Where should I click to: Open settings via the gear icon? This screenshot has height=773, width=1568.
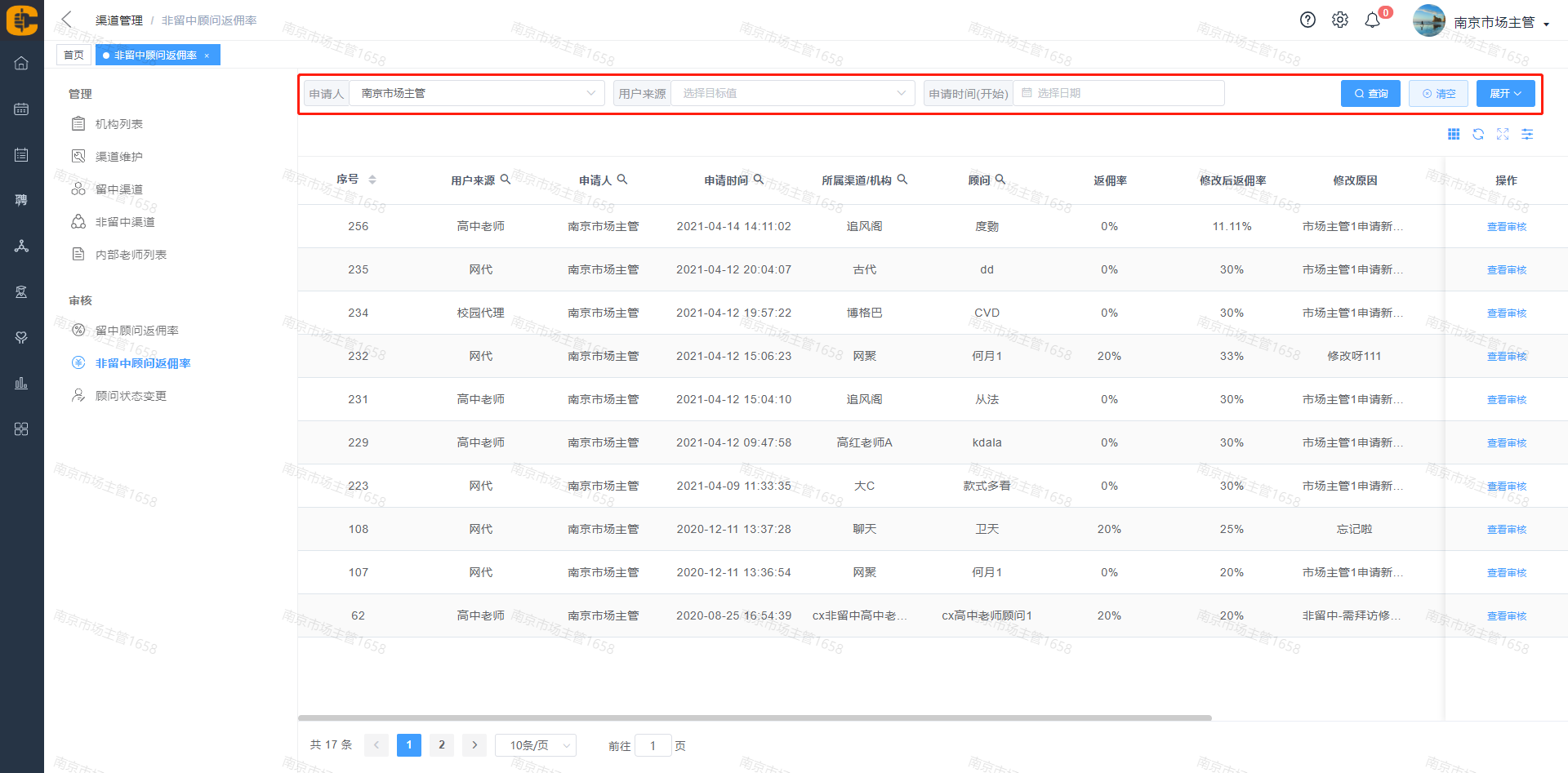[x=1340, y=20]
